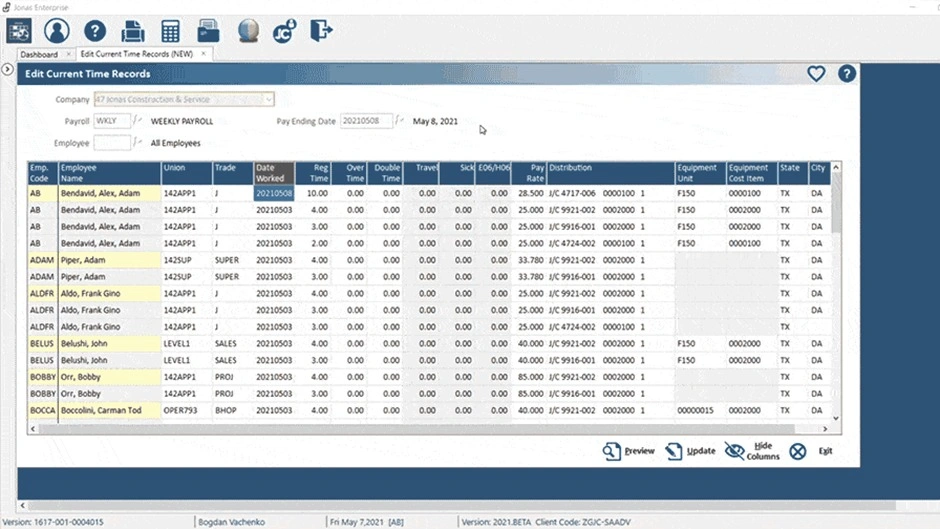Click the JC lock icon in toolbar
The width and height of the screenshot is (940, 529).
(284, 31)
